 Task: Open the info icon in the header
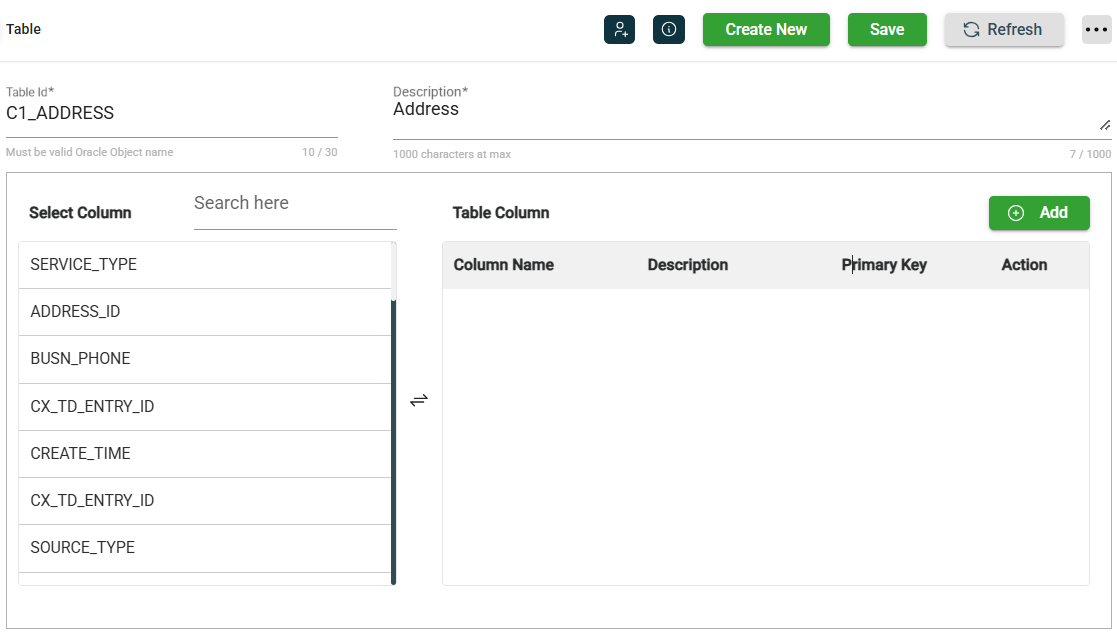coord(668,29)
